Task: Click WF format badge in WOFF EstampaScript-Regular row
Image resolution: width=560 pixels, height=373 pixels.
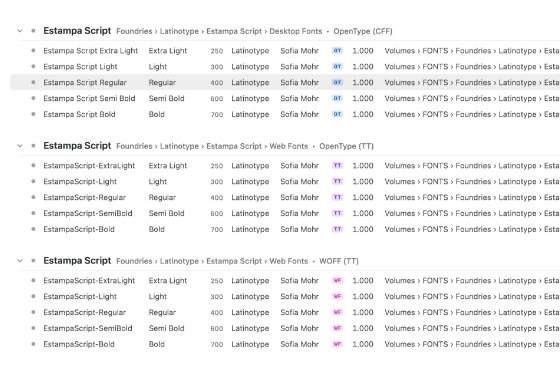Action: coord(337,312)
